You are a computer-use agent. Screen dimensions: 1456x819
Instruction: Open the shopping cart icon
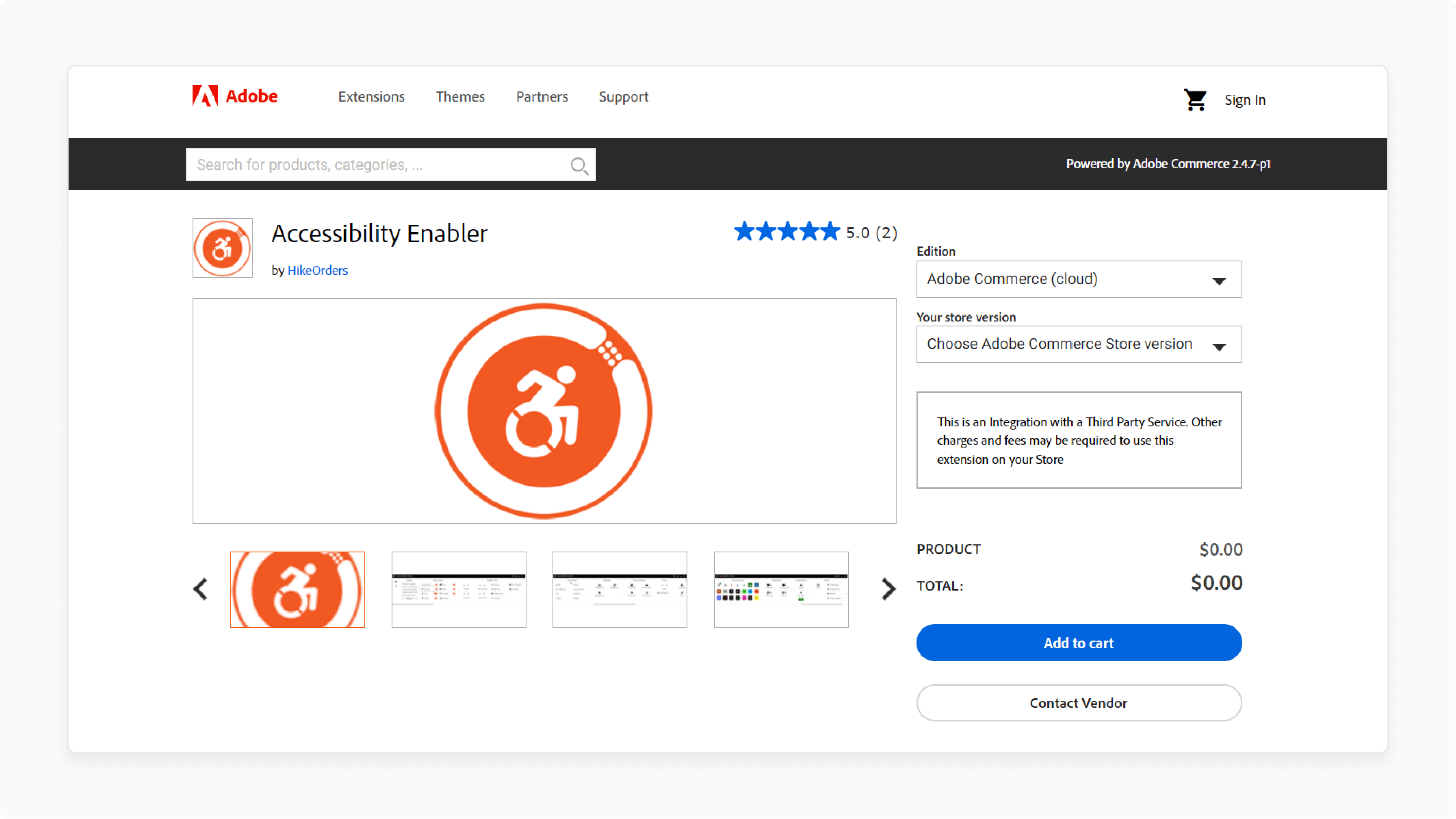[1195, 100]
